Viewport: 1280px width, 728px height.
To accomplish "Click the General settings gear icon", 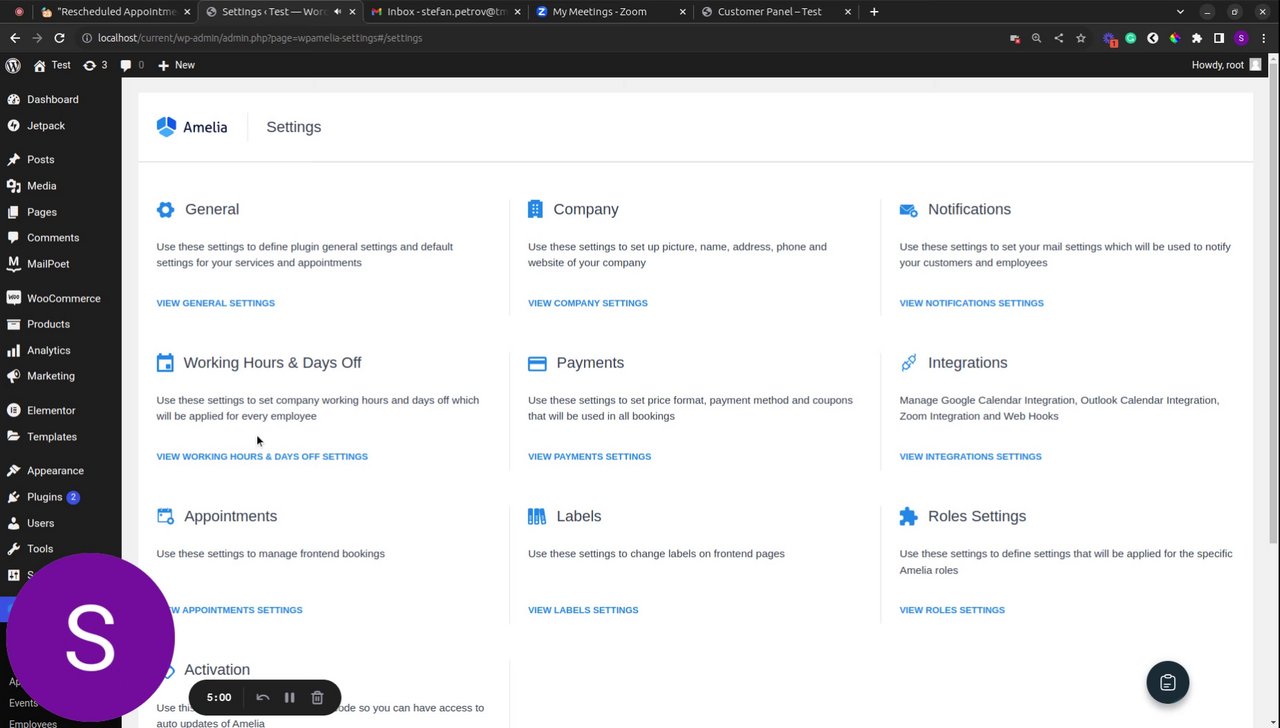I will (165, 209).
